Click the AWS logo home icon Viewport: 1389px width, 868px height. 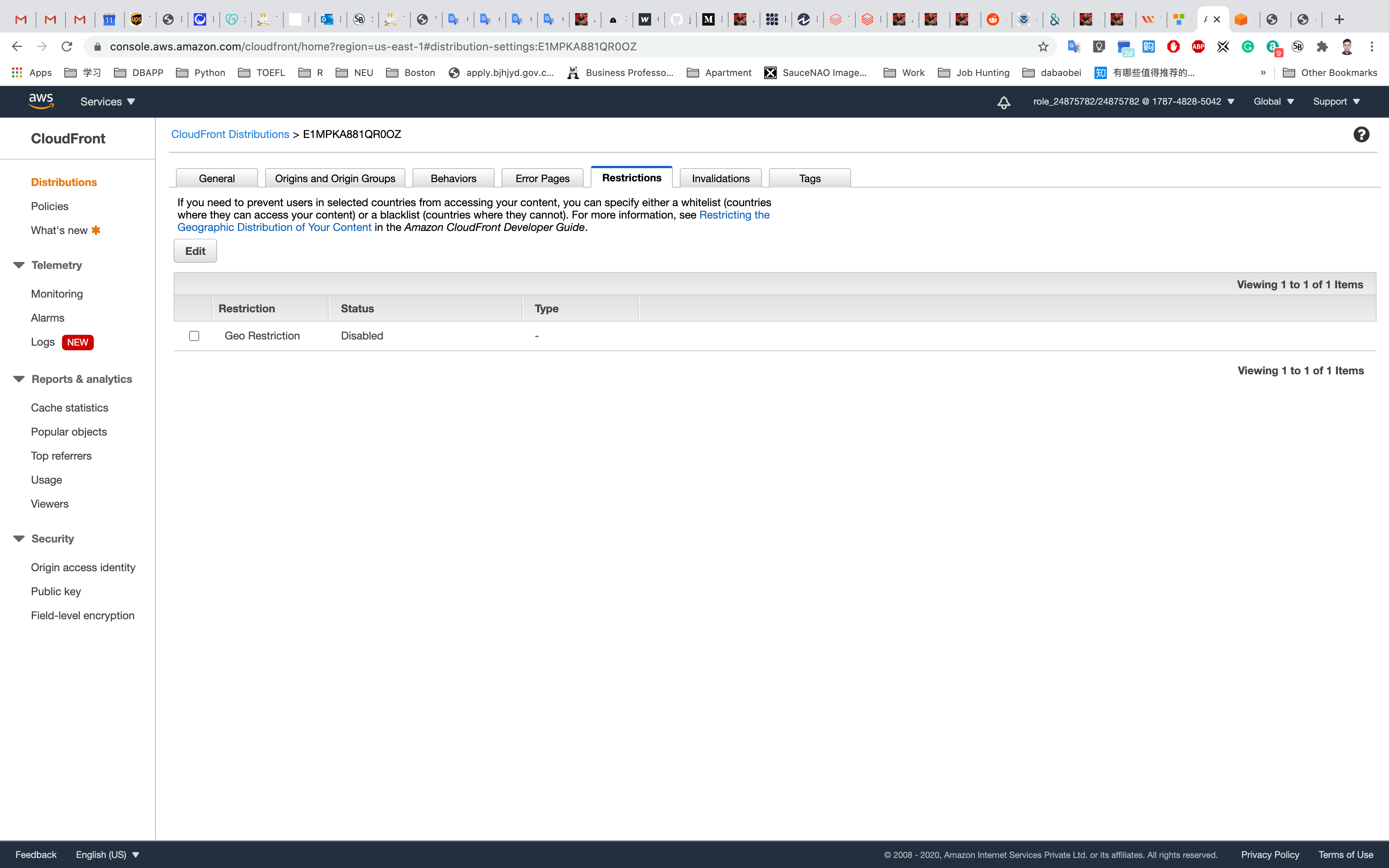point(41,101)
